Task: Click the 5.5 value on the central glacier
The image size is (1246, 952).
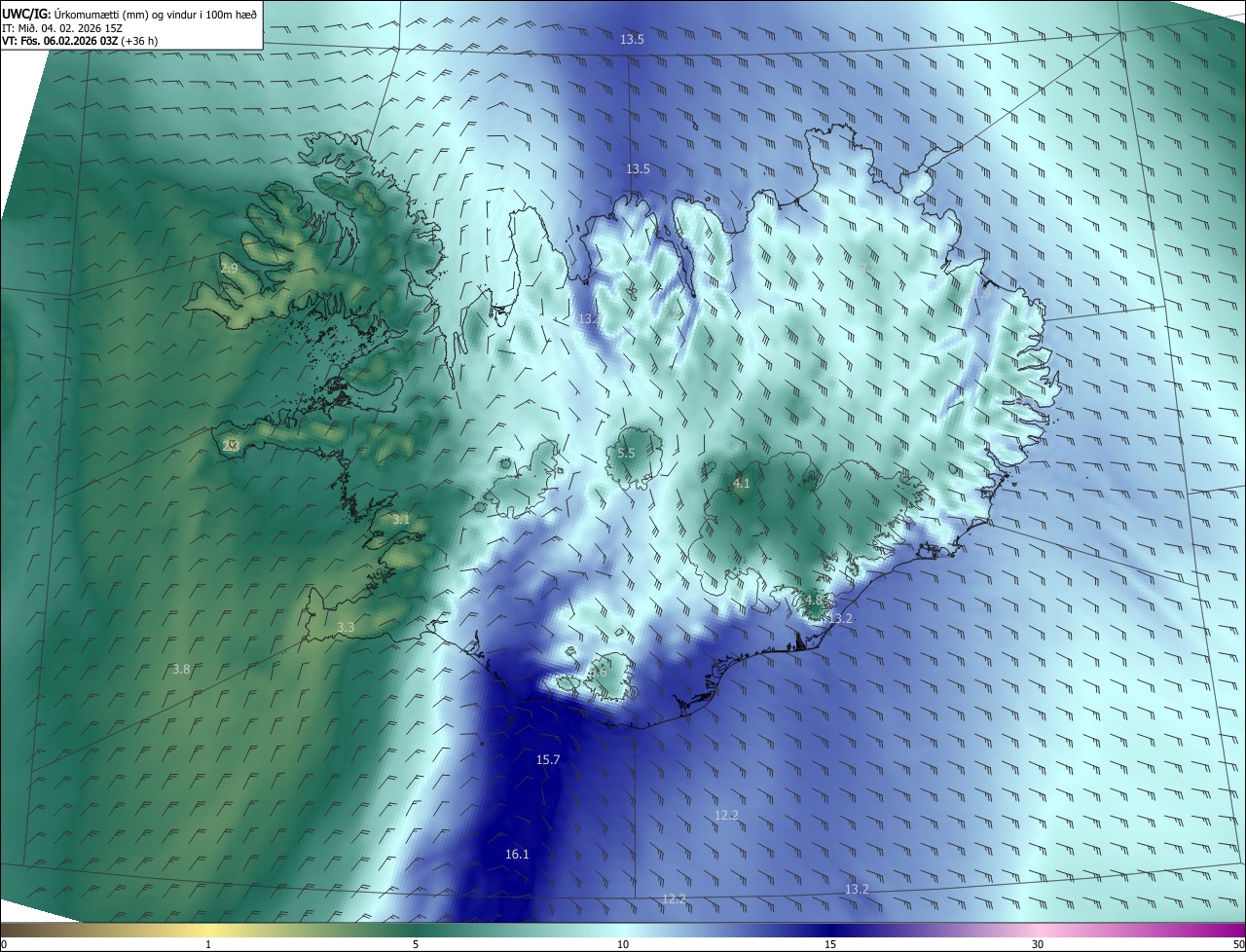Action: click(626, 454)
